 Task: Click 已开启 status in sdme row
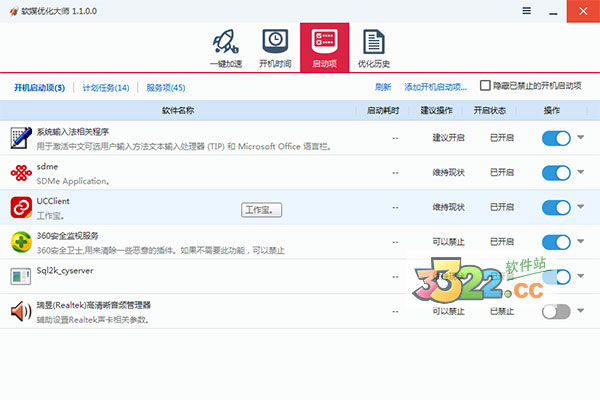[502, 173]
